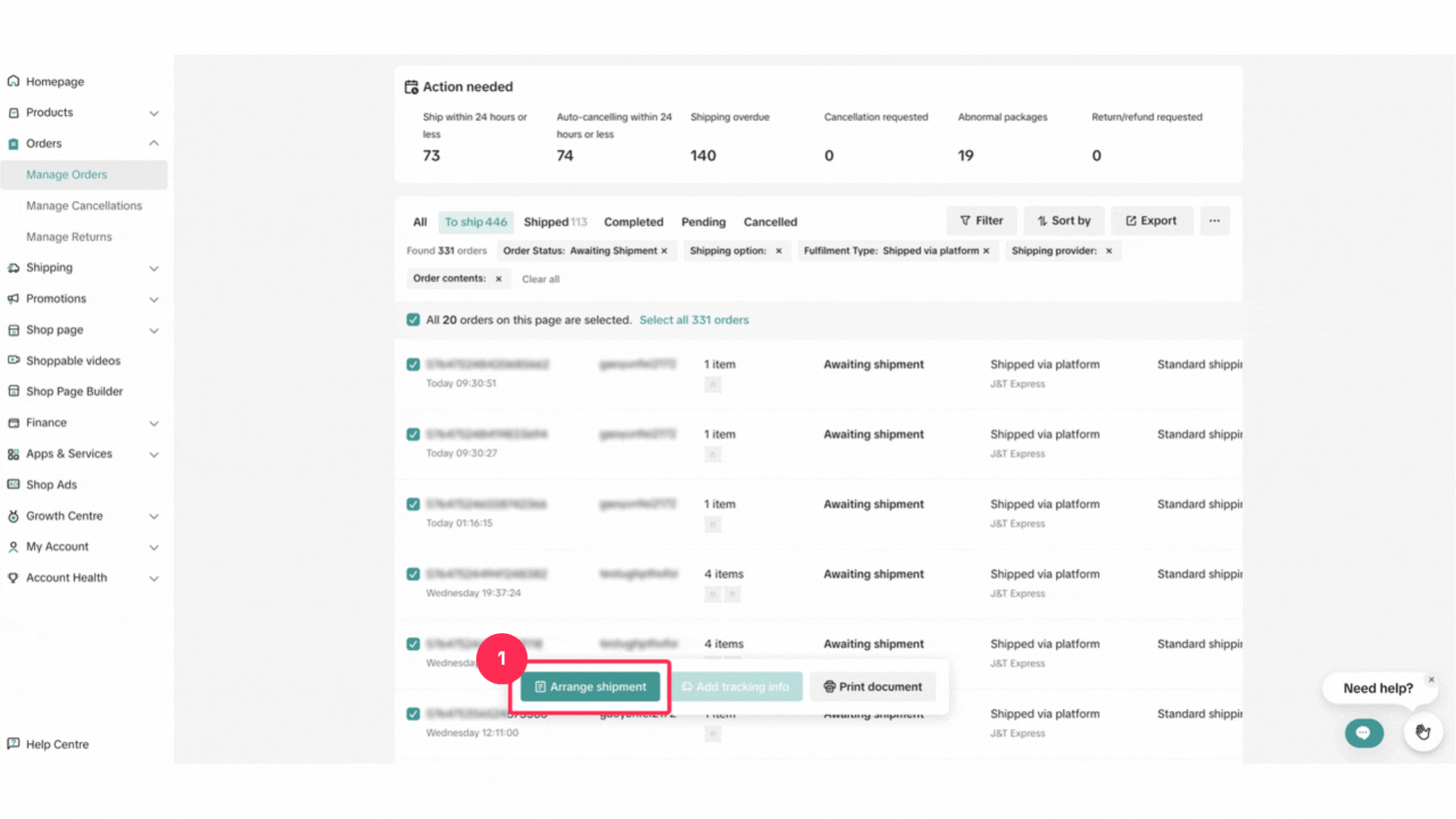This screenshot has width=1456, height=819.
Task: Open the Cancelled orders tab
Action: tap(770, 222)
